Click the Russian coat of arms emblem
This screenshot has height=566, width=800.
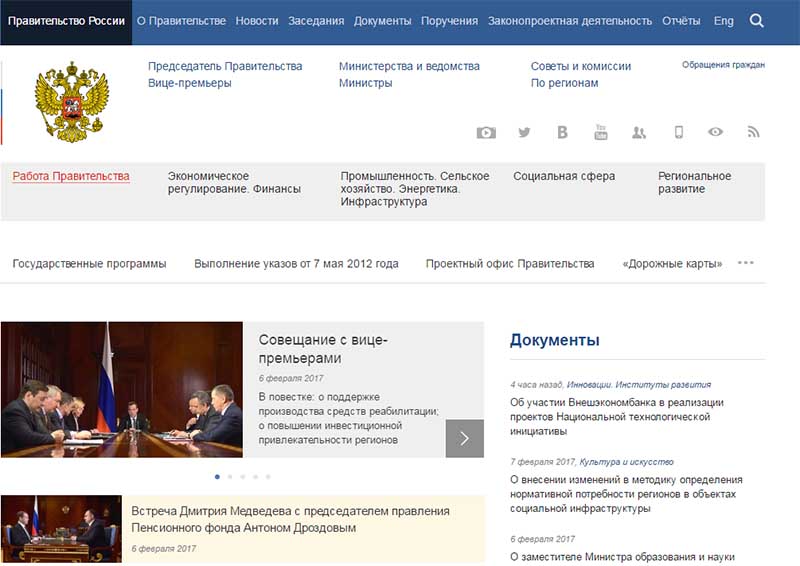pyautogui.click(x=71, y=102)
